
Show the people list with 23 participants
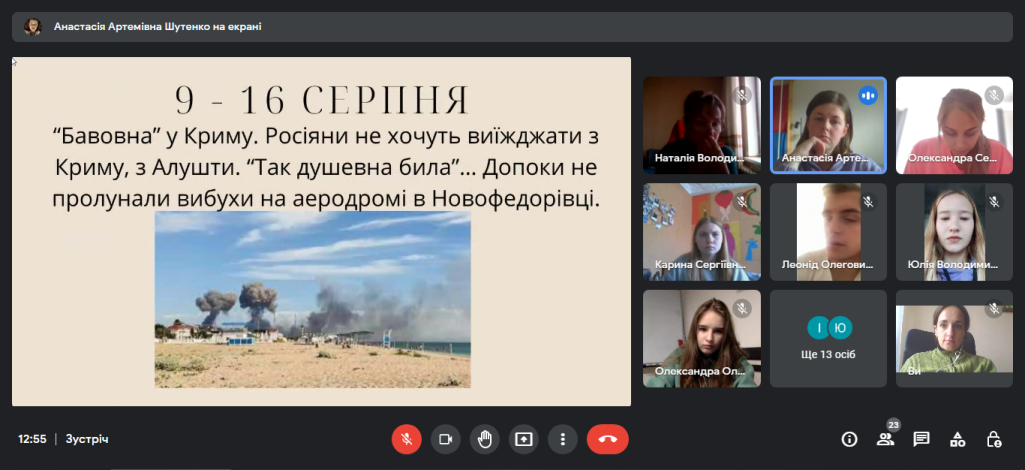(885, 439)
